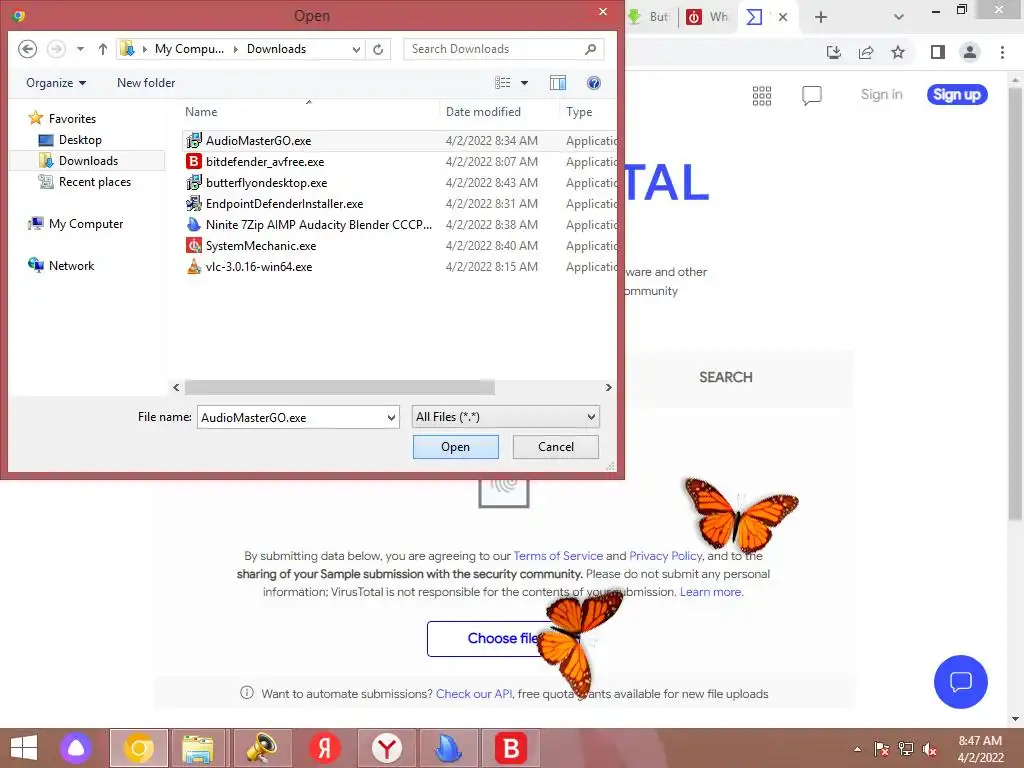Viewport: 1024px width, 768px height.
Task: Open Yandex browser taskbar icon
Action: tap(387, 748)
